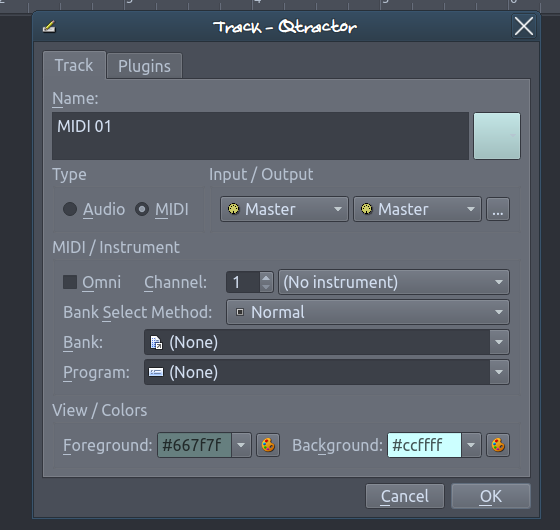
Task: Open the Bank Select Method dropdown
Action: pos(368,312)
